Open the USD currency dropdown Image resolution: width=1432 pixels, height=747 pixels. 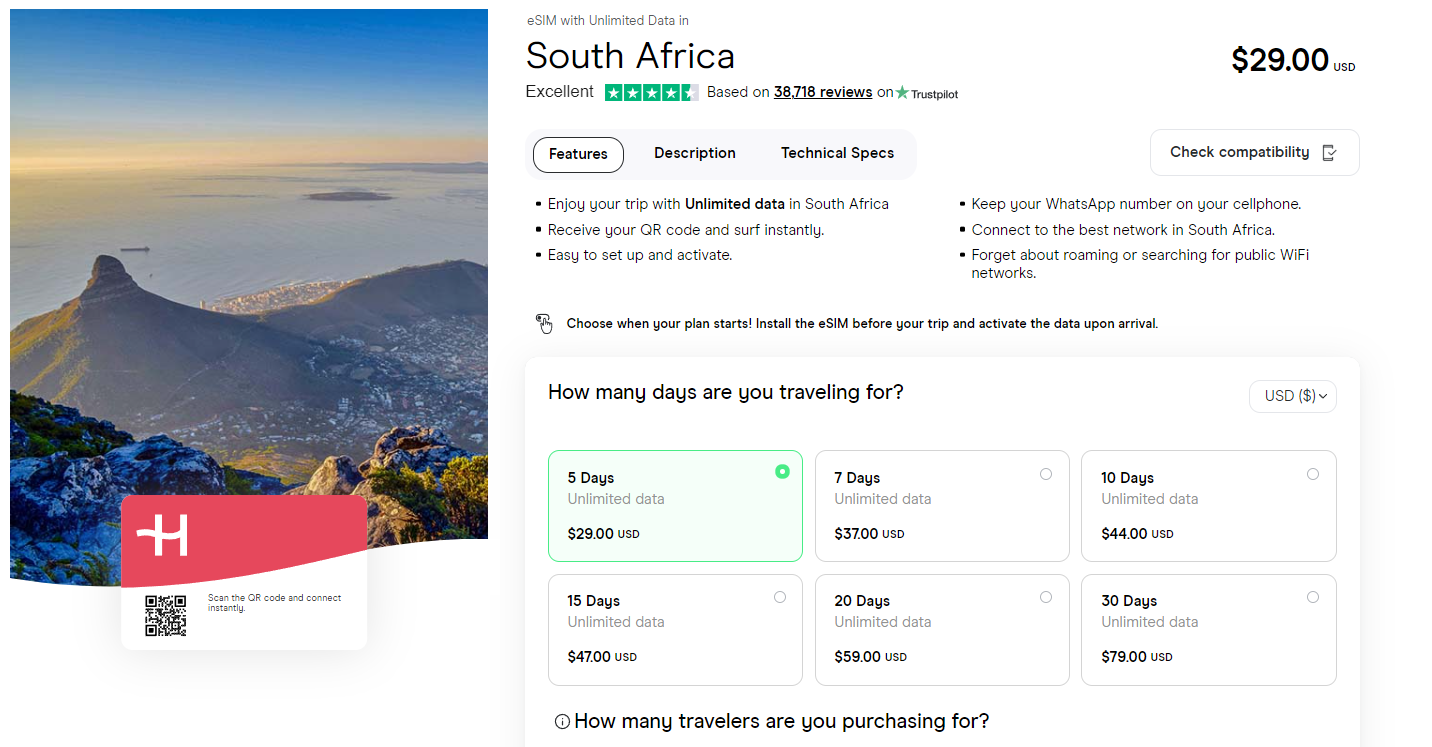tap(1292, 396)
